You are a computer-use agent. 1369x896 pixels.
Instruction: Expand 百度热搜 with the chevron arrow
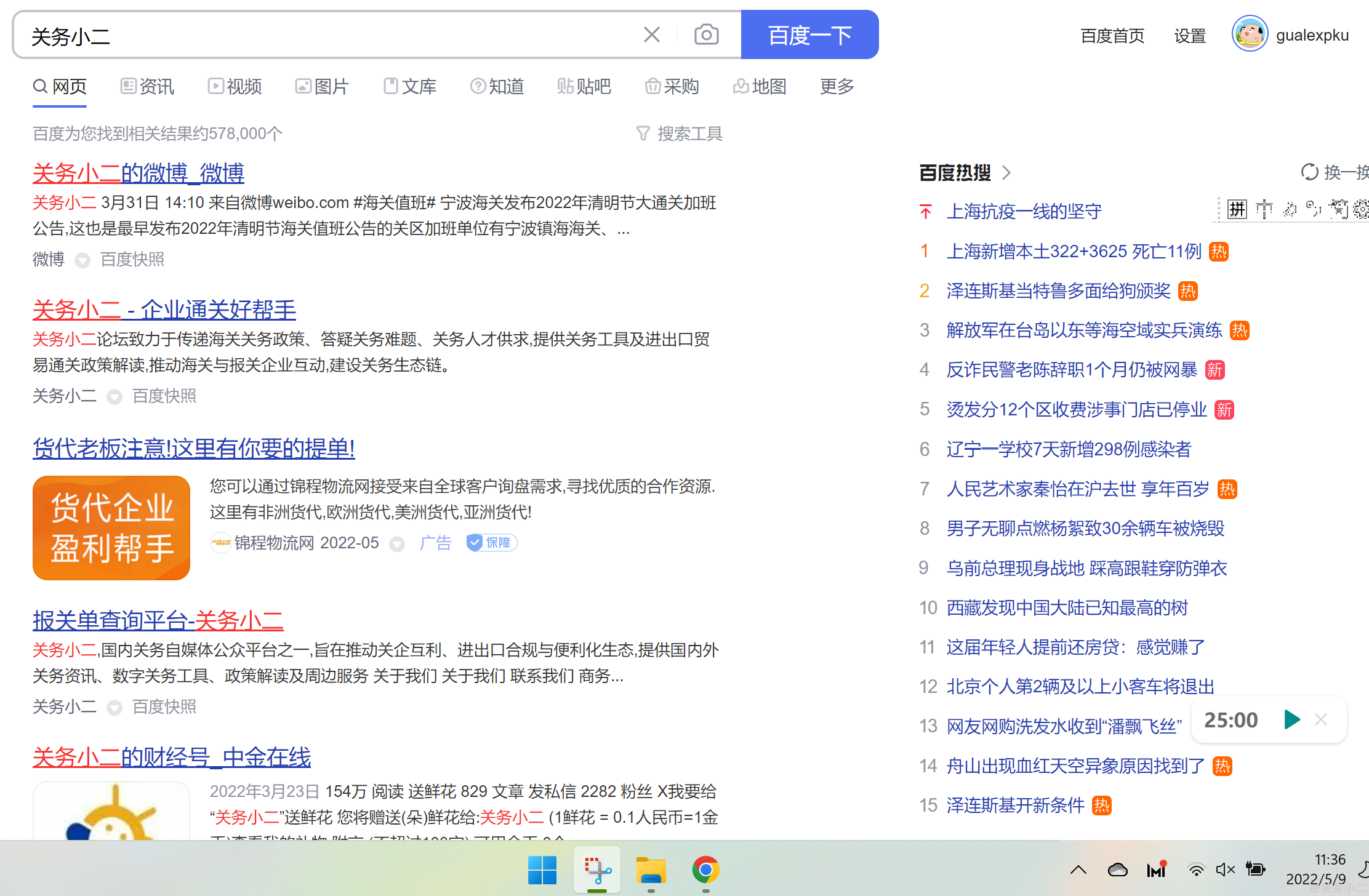pos(1006,173)
